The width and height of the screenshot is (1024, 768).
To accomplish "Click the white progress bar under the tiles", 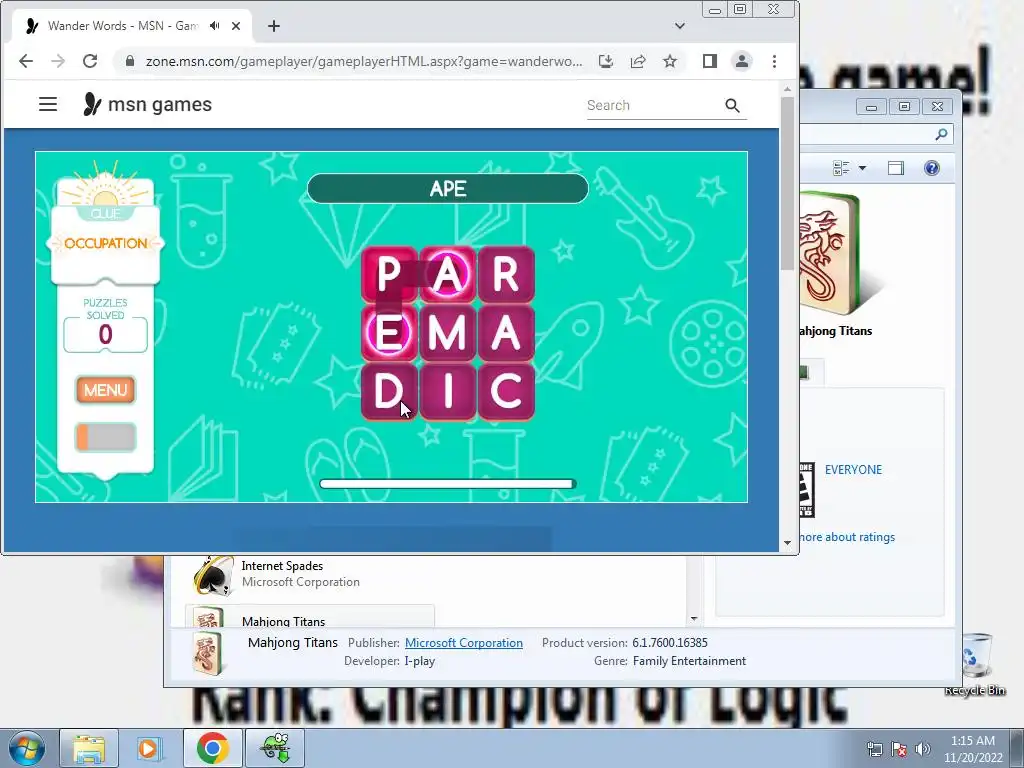I will tap(447, 484).
